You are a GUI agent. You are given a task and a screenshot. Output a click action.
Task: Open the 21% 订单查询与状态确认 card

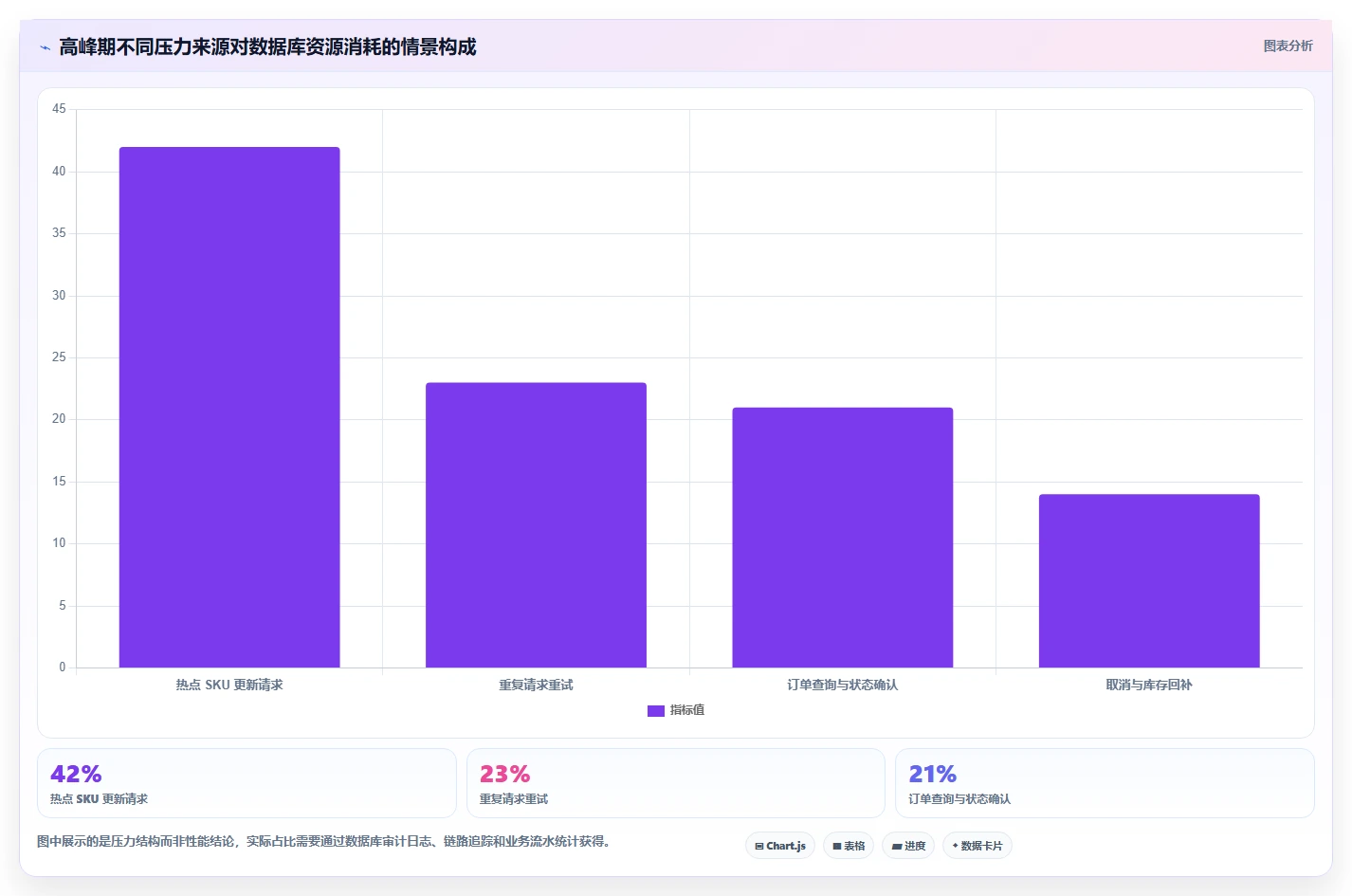click(x=1105, y=783)
